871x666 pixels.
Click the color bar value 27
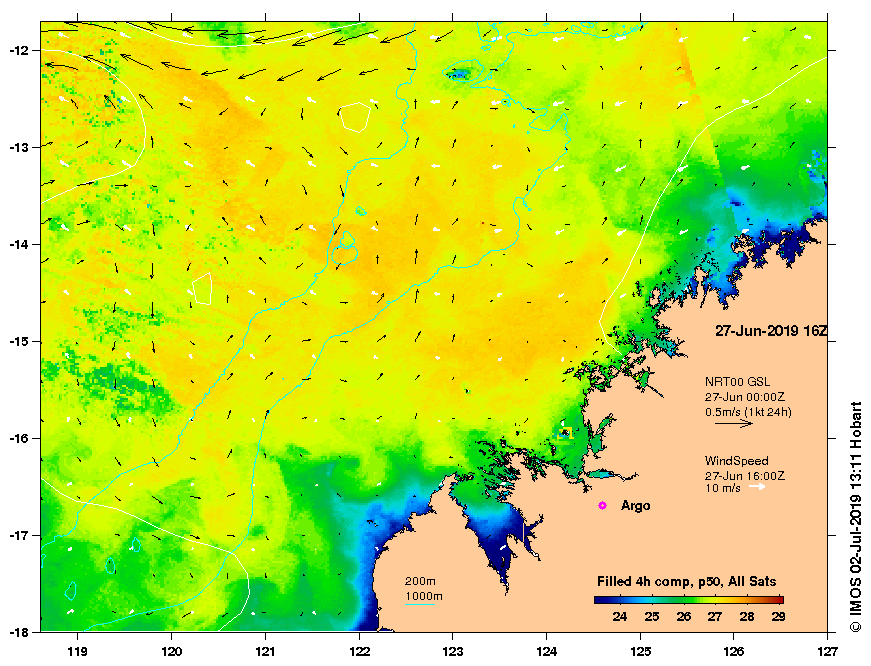point(715,617)
